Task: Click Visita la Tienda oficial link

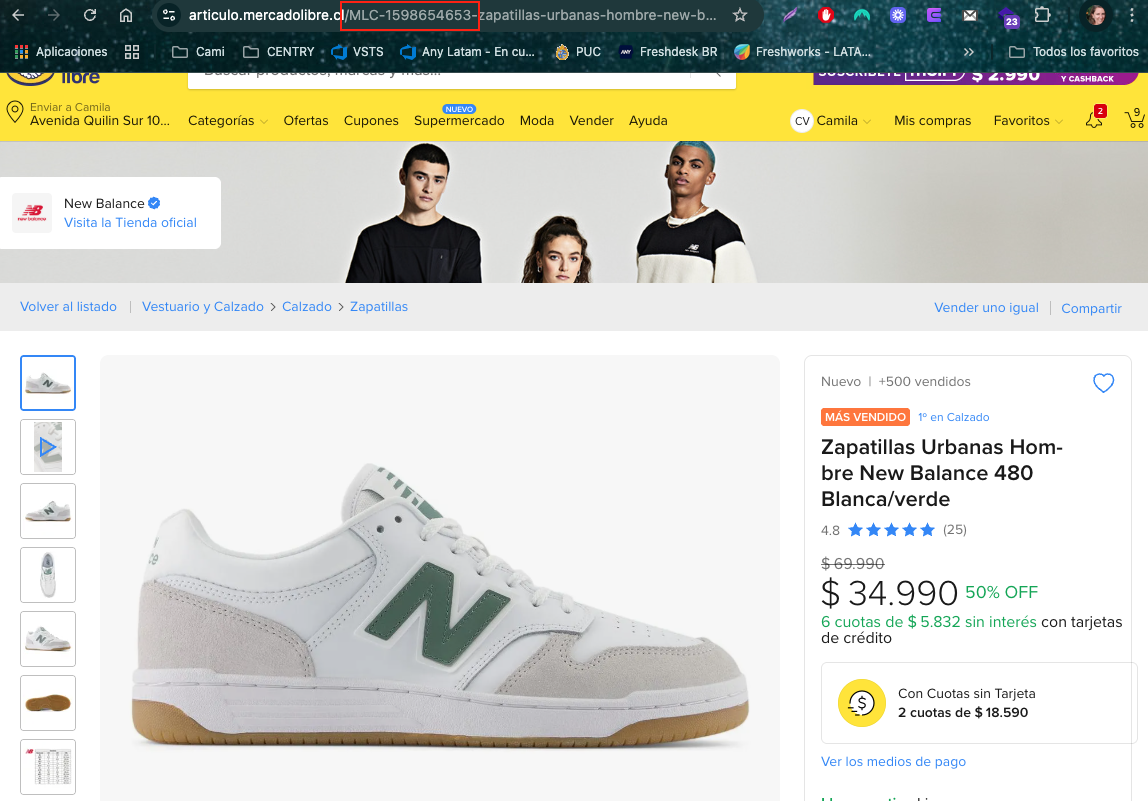Action: click(x=130, y=223)
